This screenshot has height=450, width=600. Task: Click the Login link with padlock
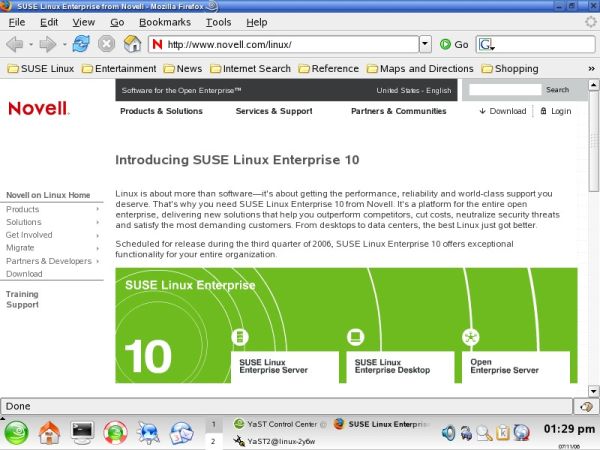click(x=556, y=111)
